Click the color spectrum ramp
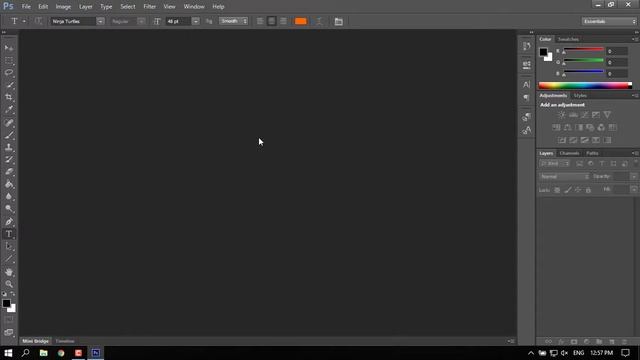Image resolution: width=640 pixels, height=360 pixels. pyautogui.click(x=585, y=85)
